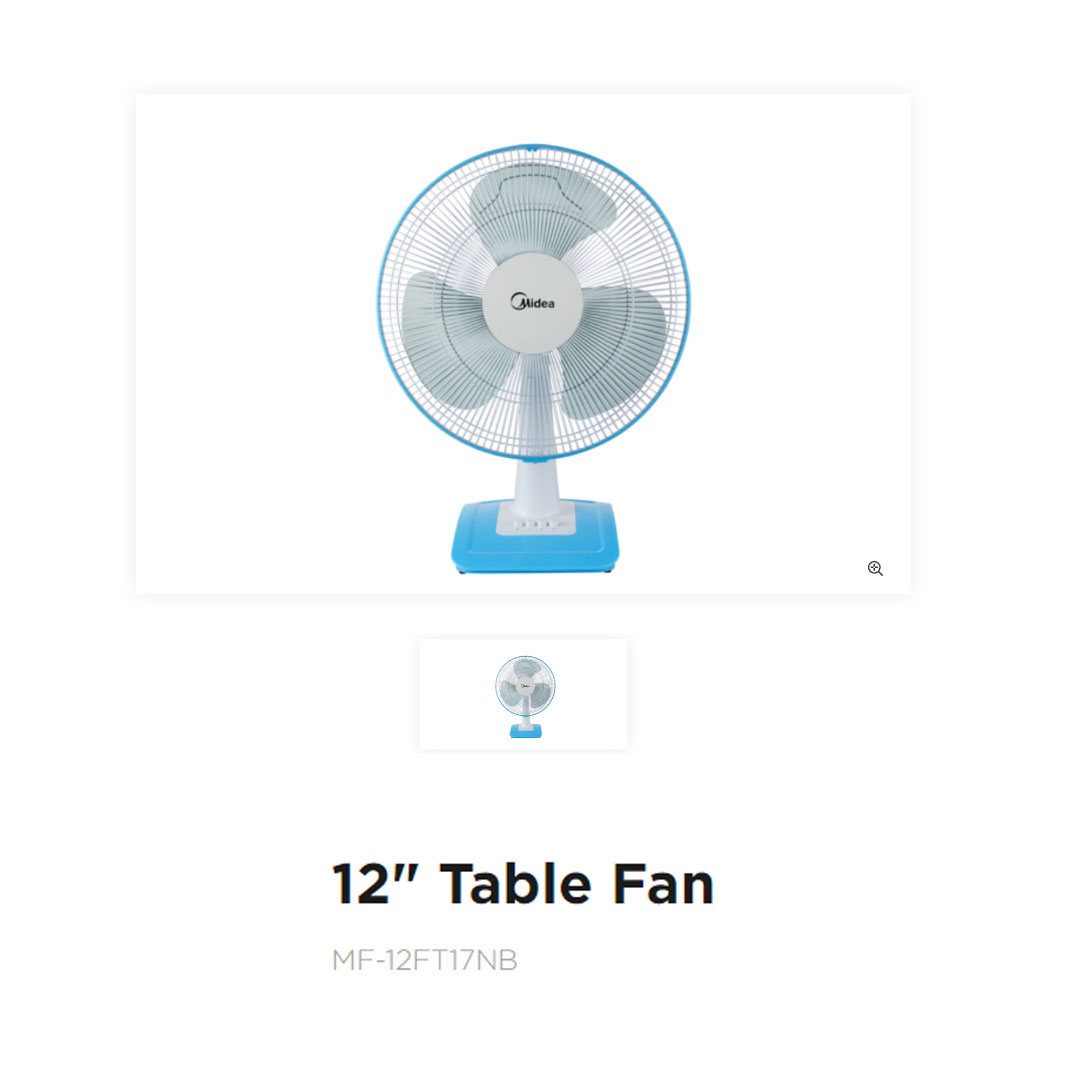
Task: Select the model number MF-12FT17NB text
Action: click(424, 960)
